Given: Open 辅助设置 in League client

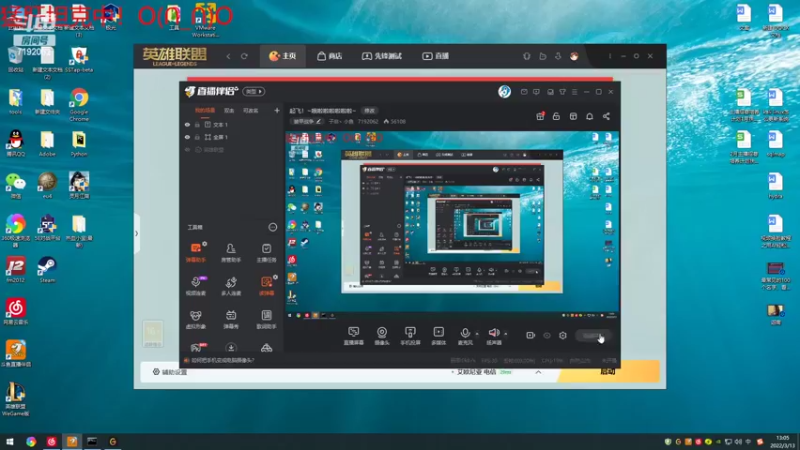Looking at the screenshot, I should (x=170, y=372).
